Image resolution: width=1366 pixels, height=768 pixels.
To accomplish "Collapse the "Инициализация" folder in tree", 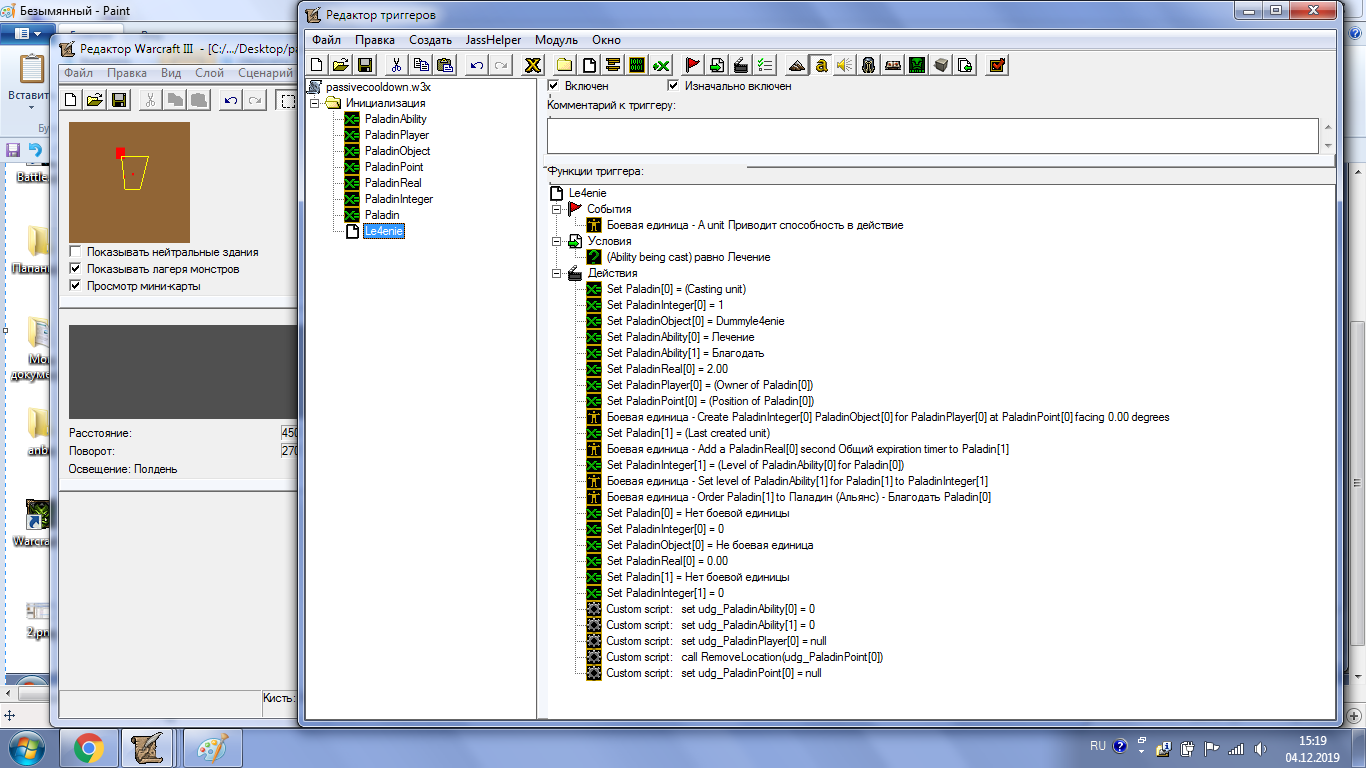I will tap(315, 103).
